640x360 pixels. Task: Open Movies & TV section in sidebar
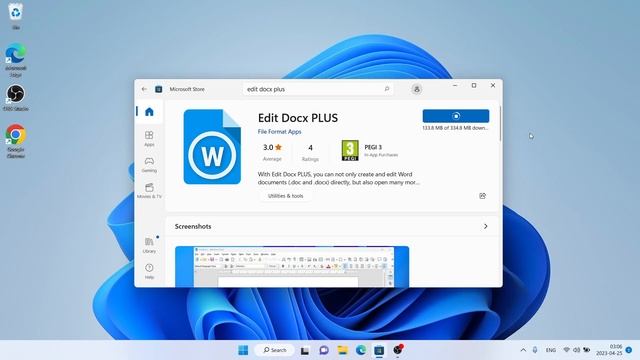(x=149, y=191)
